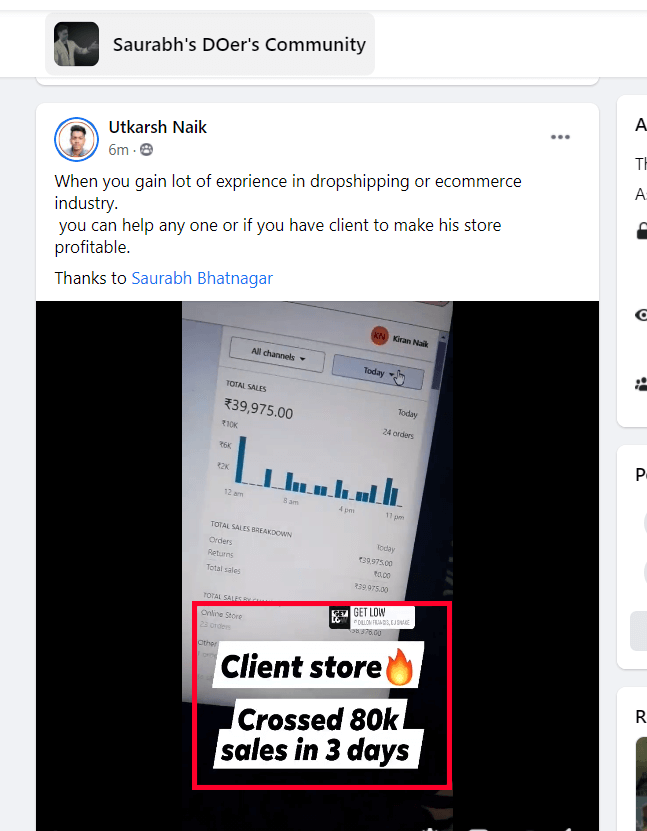Click the lock privacy icon in sidebar

click(642, 231)
